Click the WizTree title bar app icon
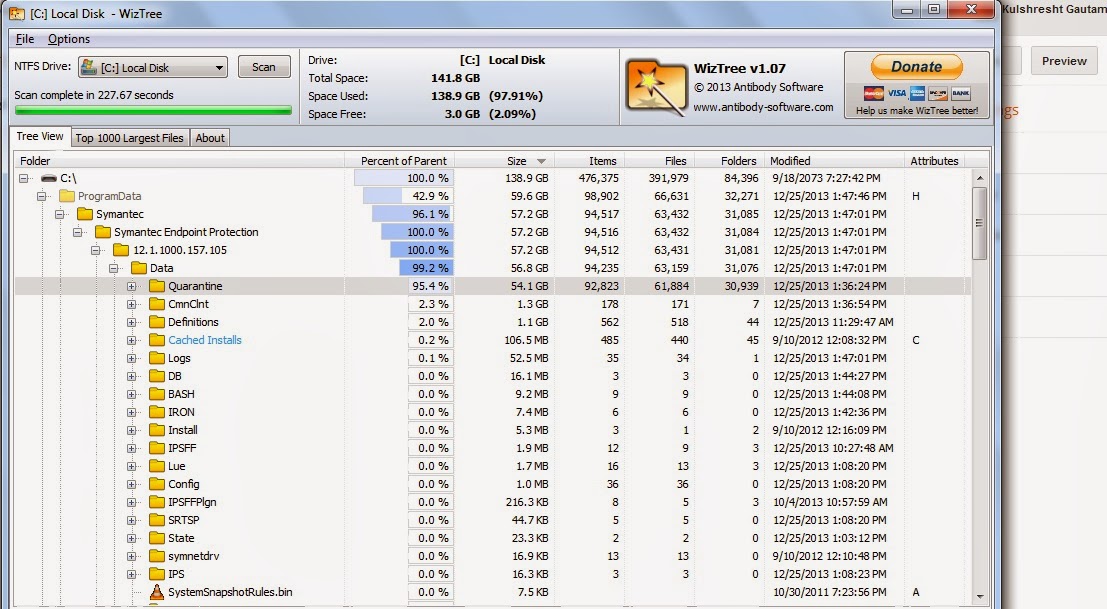This screenshot has width=1107, height=609. tap(16, 13)
